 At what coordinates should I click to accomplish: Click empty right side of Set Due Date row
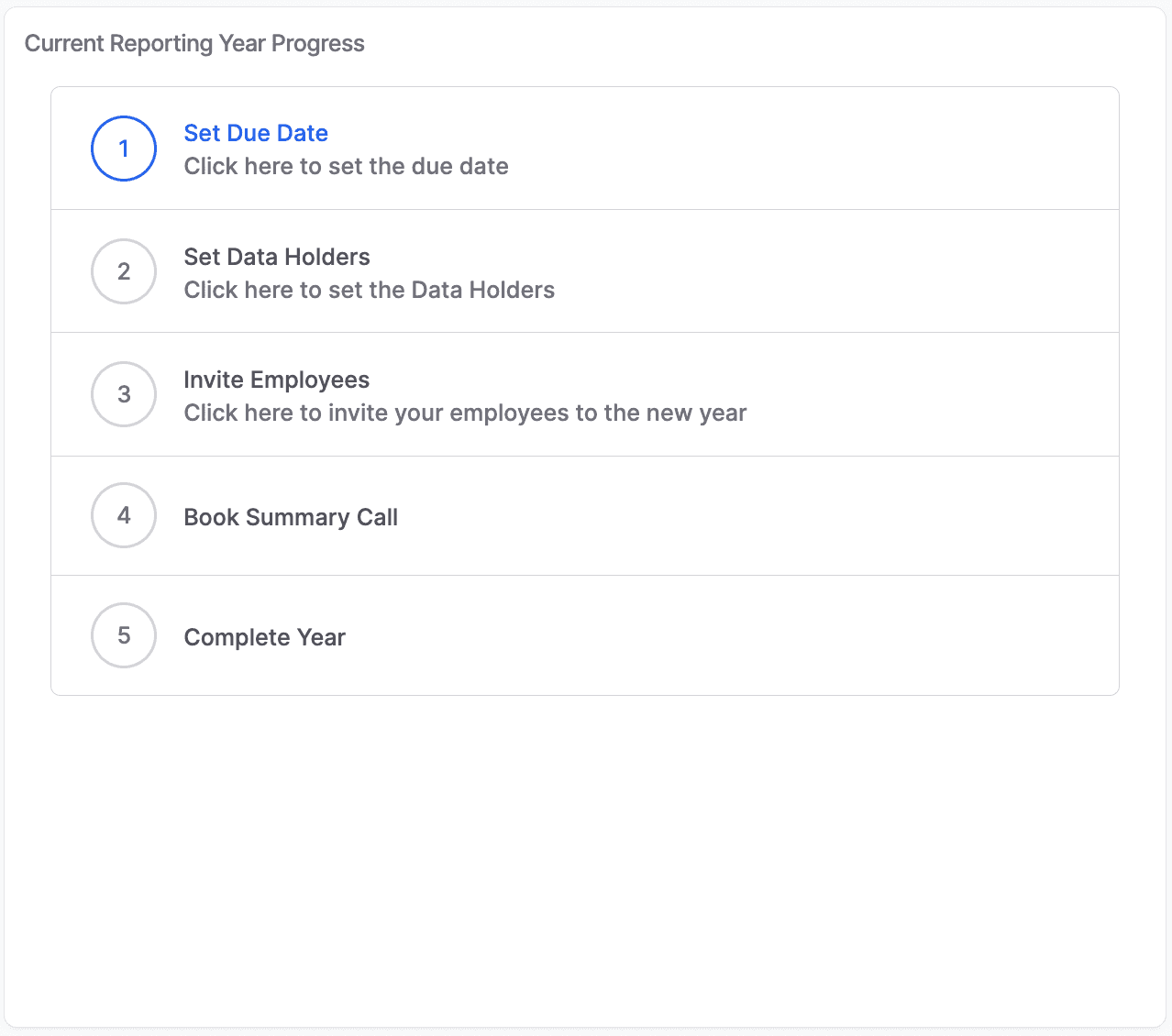[825, 149]
